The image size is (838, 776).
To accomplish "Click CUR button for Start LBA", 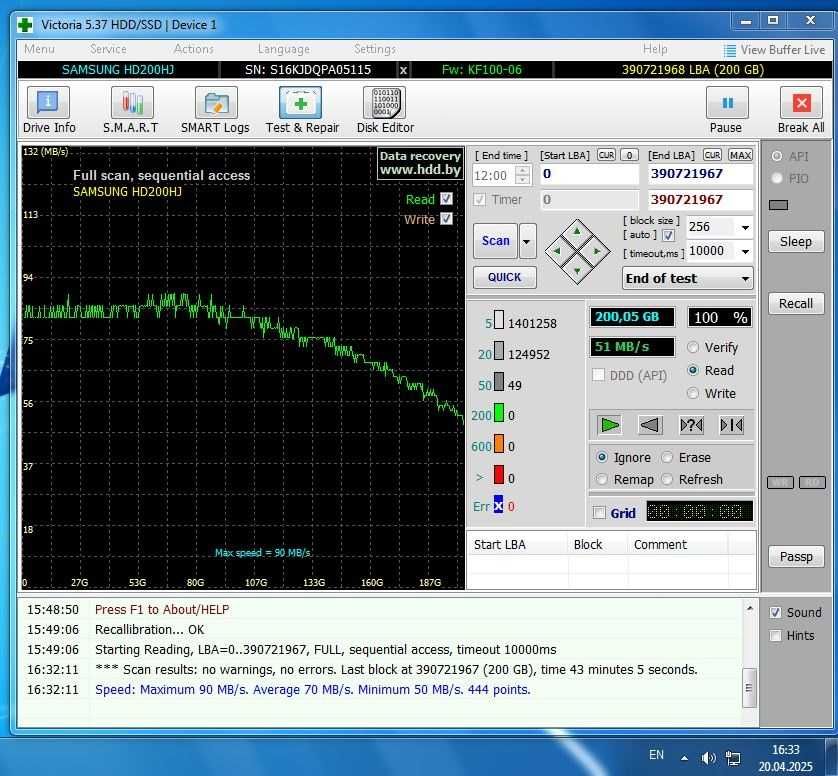I will (606, 155).
